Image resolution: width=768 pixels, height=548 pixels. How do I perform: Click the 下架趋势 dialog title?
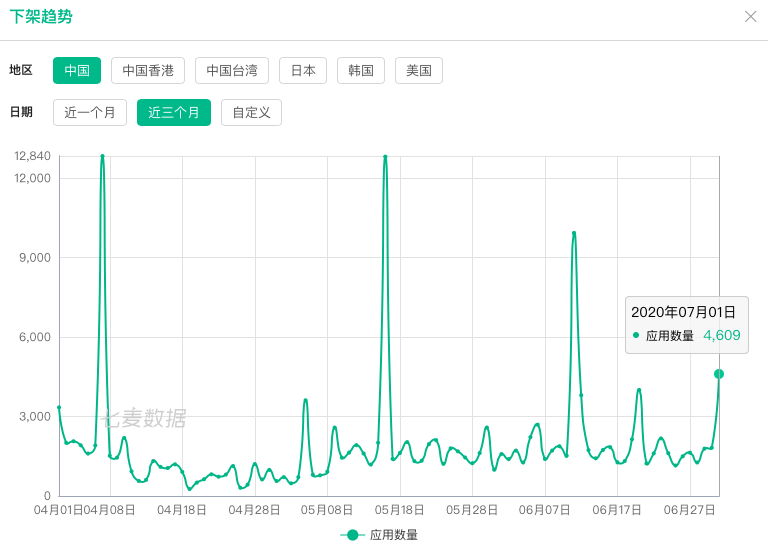[x=41, y=17]
